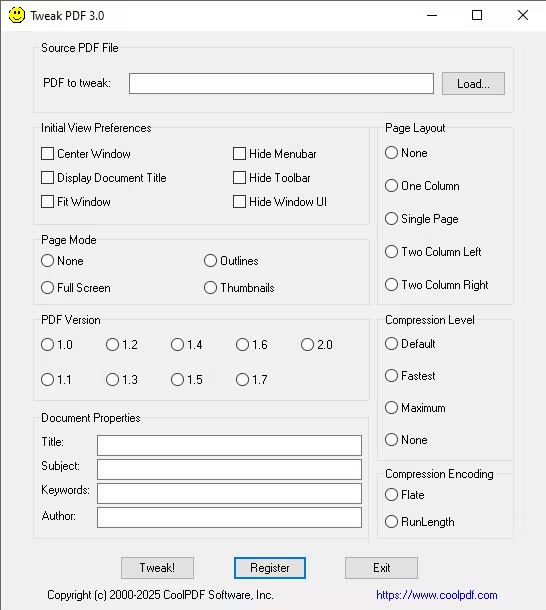This screenshot has height=610, width=546.
Task: Select Single Page layout
Action: [392, 219]
